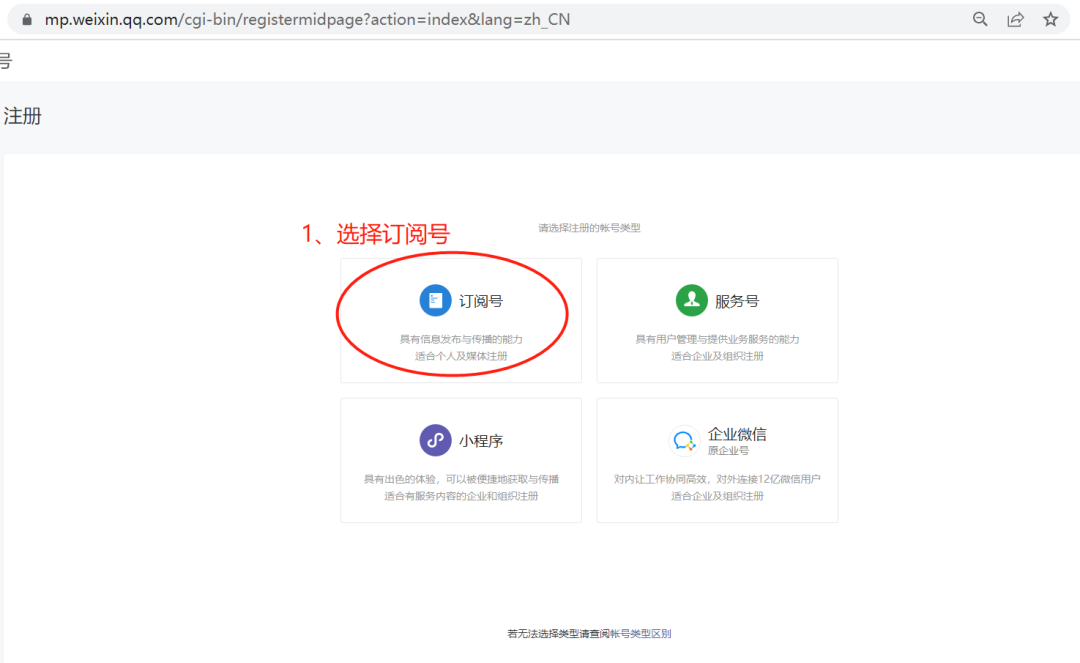Image resolution: width=1080 pixels, height=663 pixels.
Task: Click the blue 订阅号 document icon
Action: 435,300
